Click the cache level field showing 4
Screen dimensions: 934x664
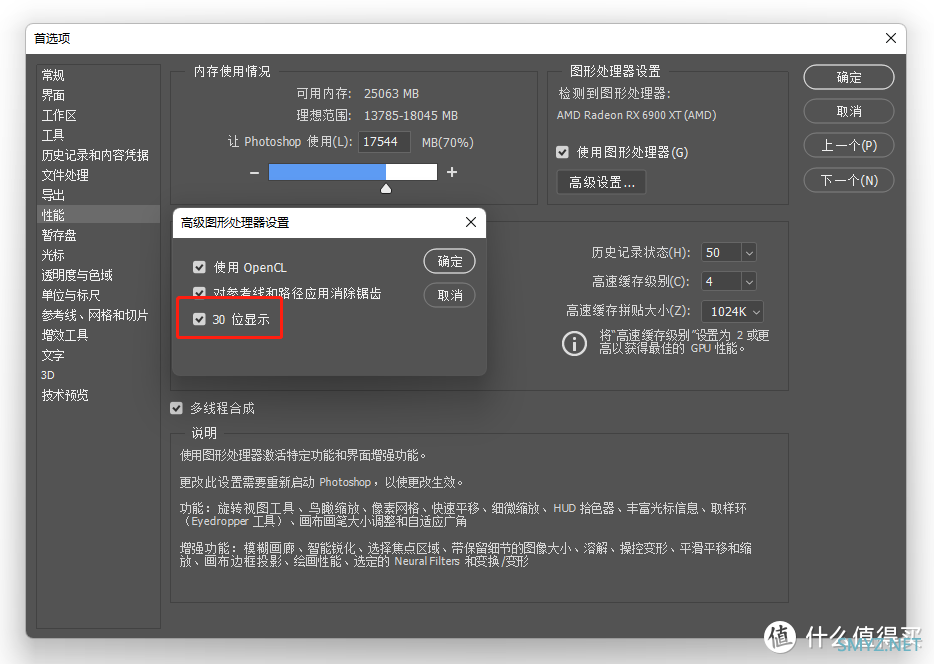pyautogui.click(x=721, y=281)
